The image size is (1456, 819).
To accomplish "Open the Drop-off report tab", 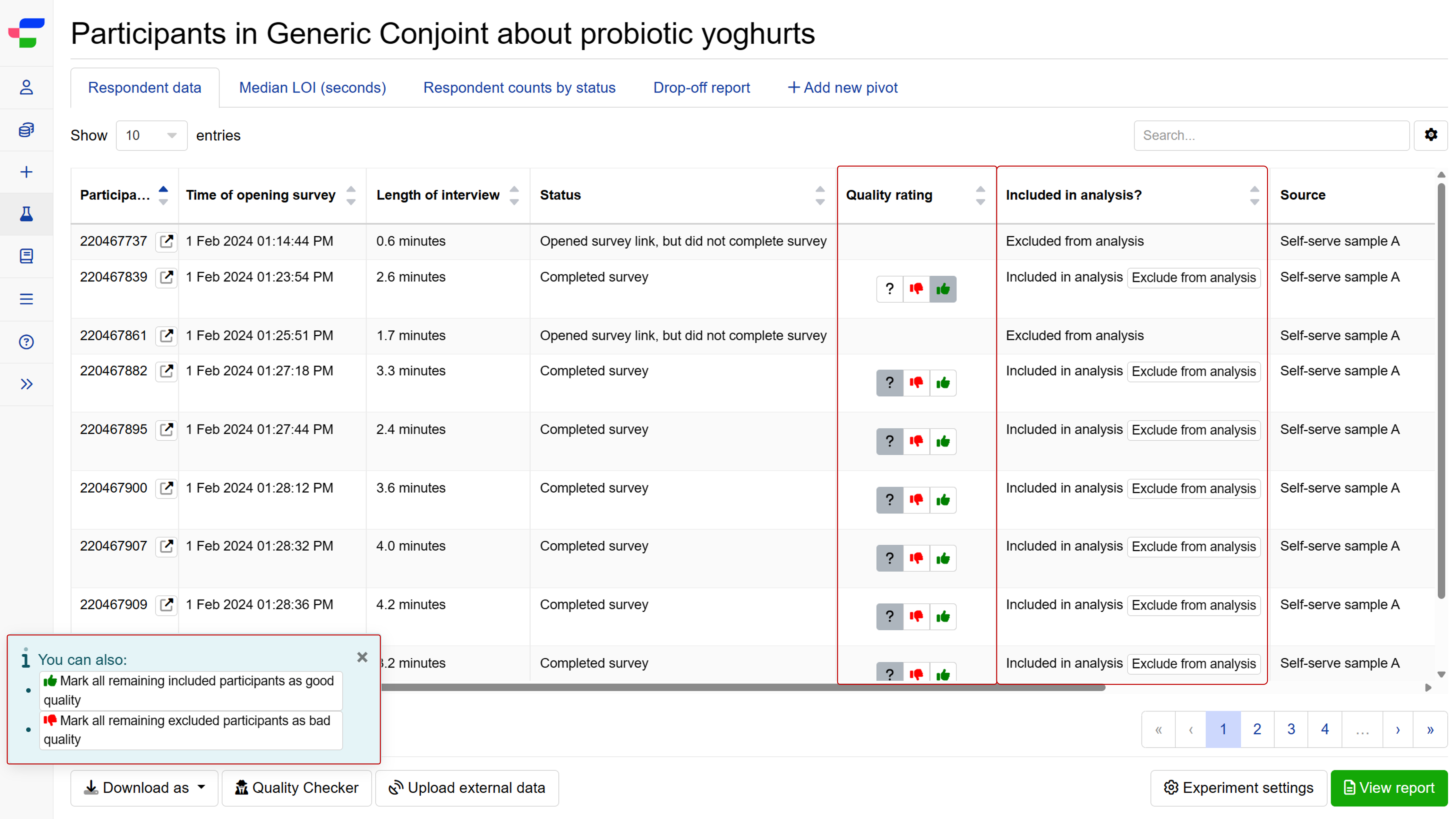I will (701, 88).
